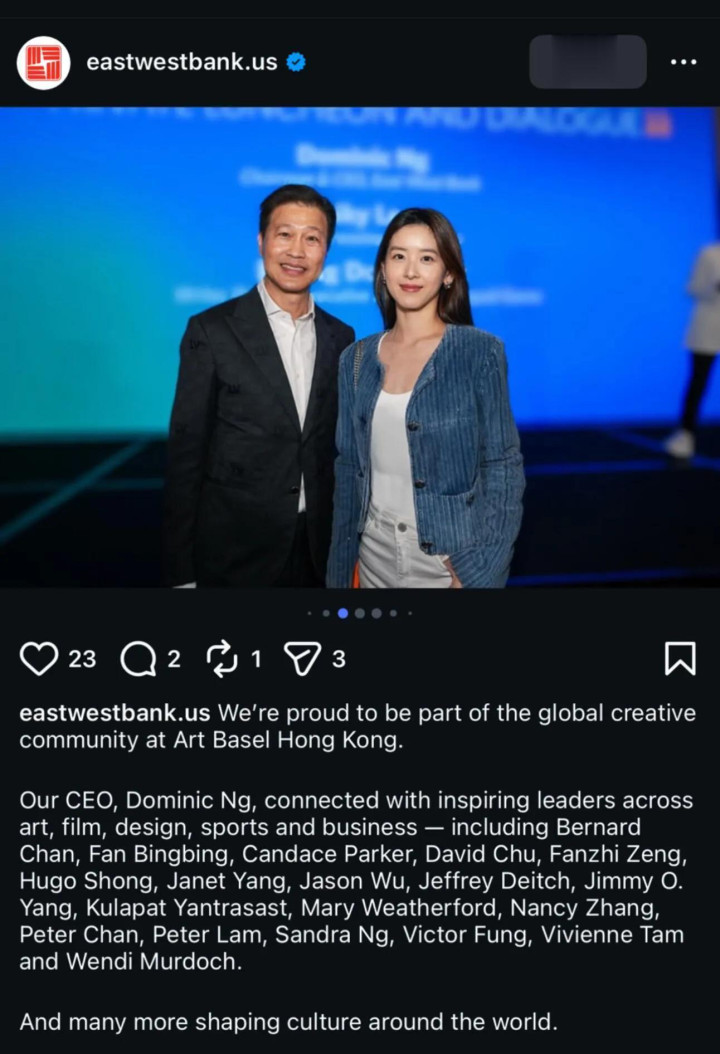Tap the repost count 1
The width and height of the screenshot is (720, 1054).
coord(256,659)
